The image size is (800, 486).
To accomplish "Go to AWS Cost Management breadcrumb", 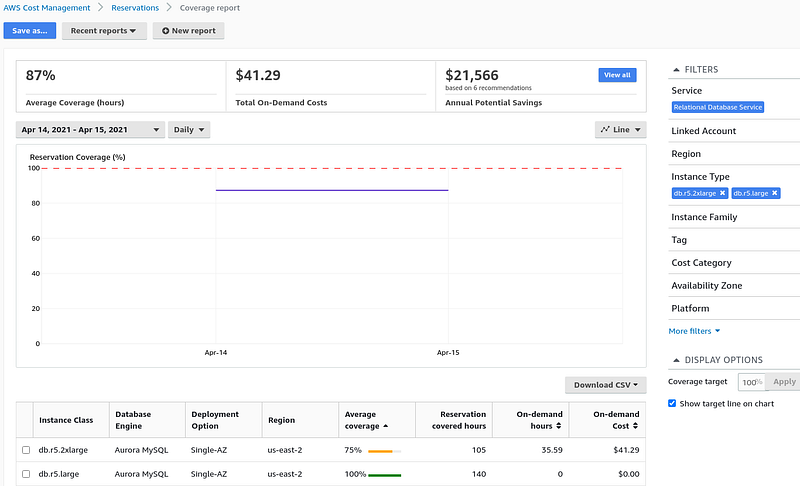I will [x=47, y=8].
